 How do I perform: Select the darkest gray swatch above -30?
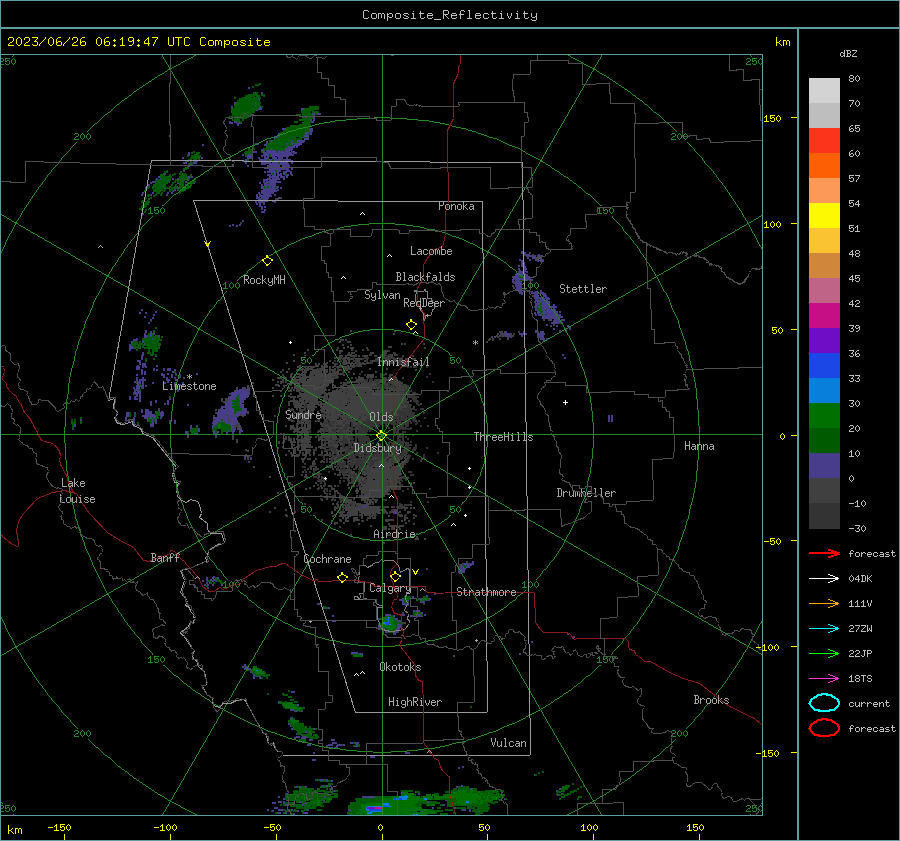click(824, 516)
